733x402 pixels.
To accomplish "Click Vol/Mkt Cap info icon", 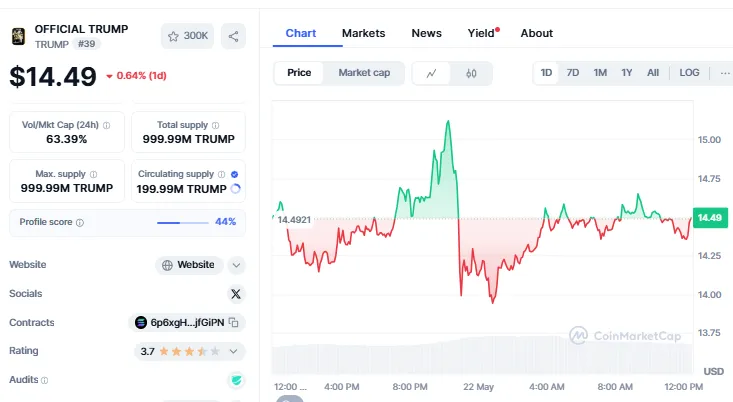I will [106, 125].
